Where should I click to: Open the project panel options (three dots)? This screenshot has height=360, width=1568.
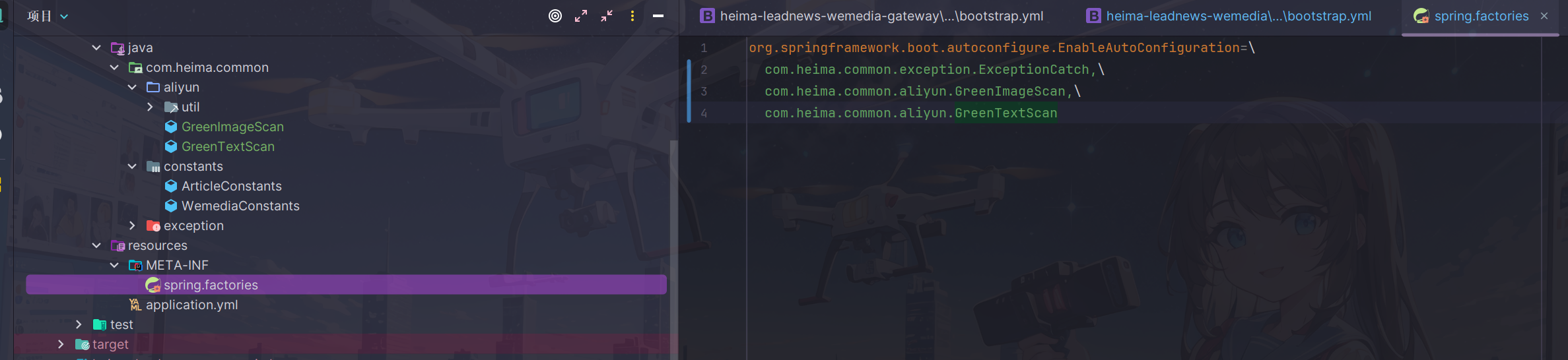632,16
